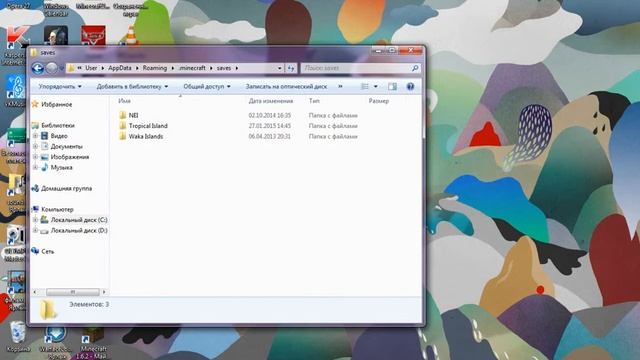
Task: Open Explorer help question mark
Action: (x=410, y=87)
